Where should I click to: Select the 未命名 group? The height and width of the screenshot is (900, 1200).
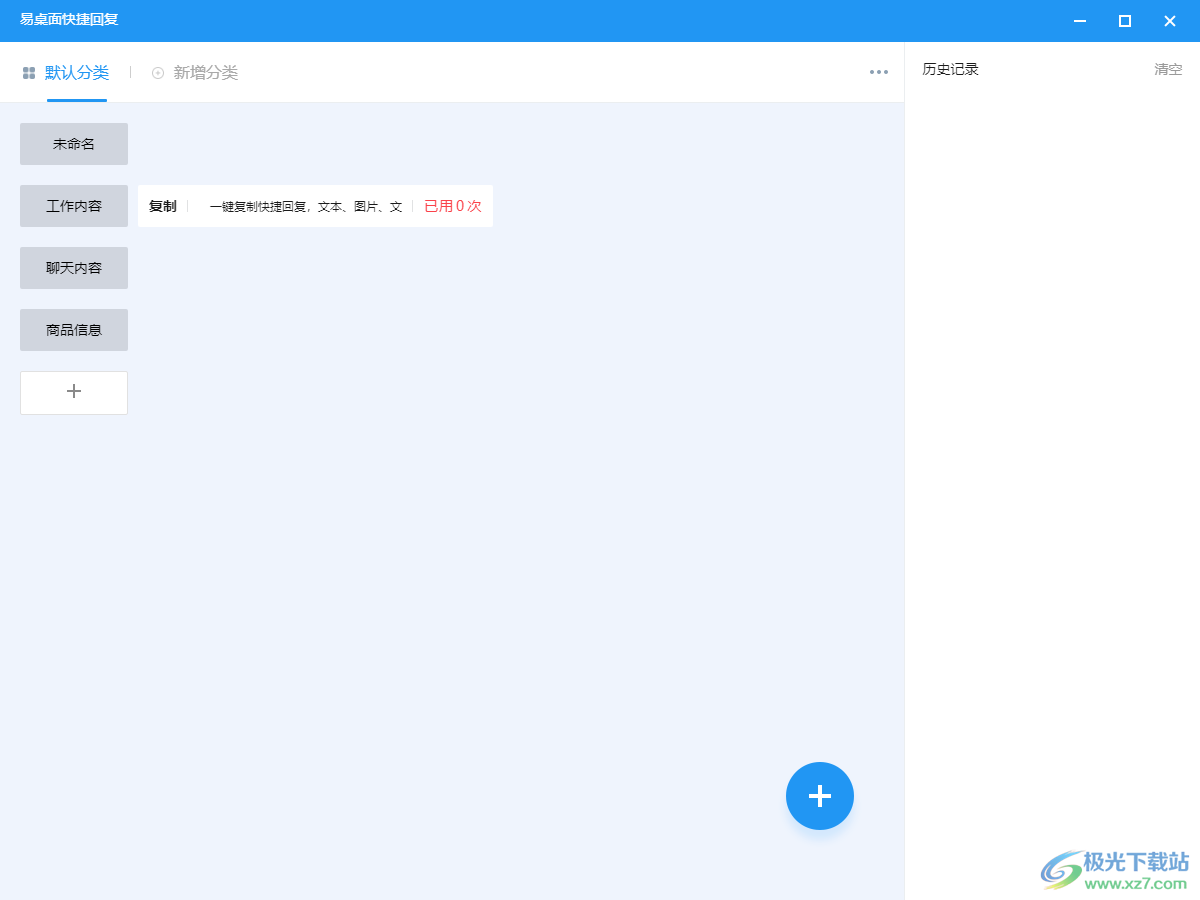[x=74, y=144]
